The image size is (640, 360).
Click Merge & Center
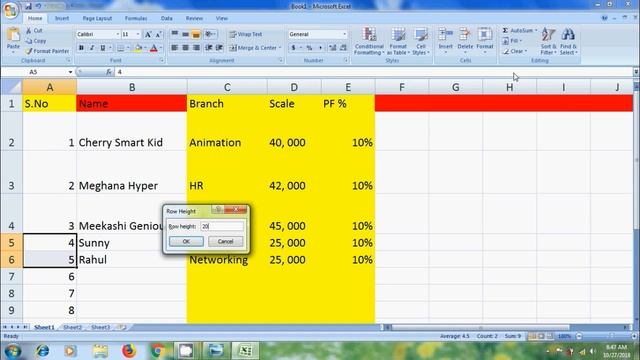coord(255,48)
